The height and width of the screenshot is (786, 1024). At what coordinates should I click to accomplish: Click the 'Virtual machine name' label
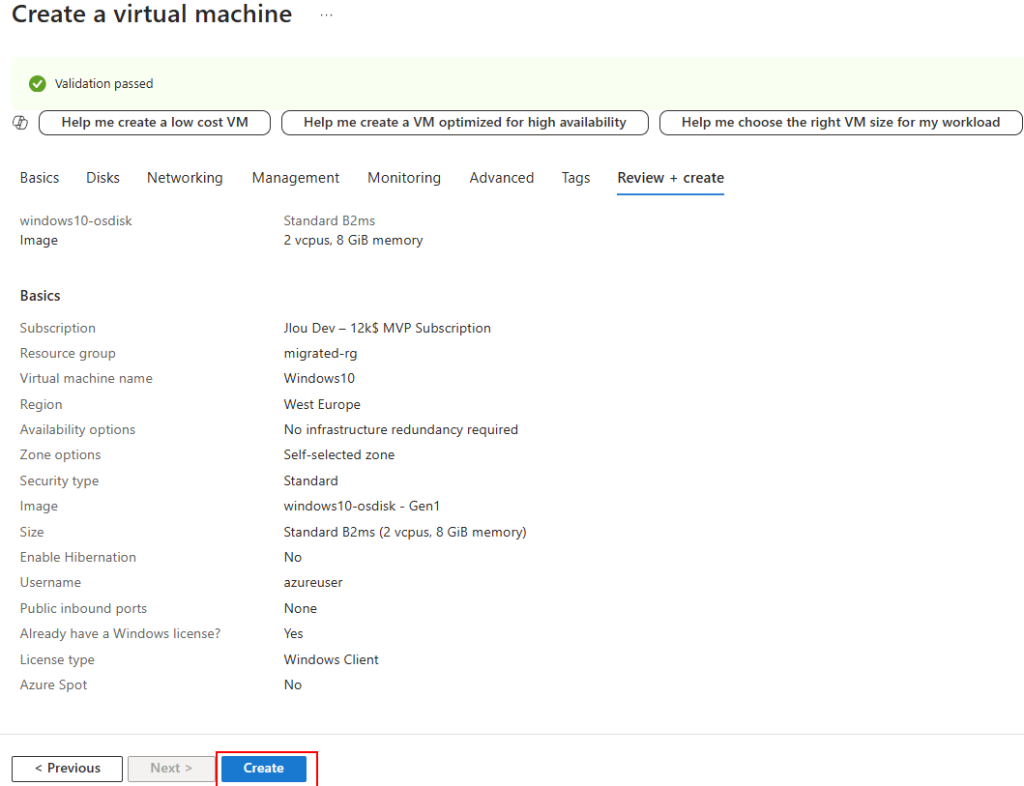click(x=86, y=379)
